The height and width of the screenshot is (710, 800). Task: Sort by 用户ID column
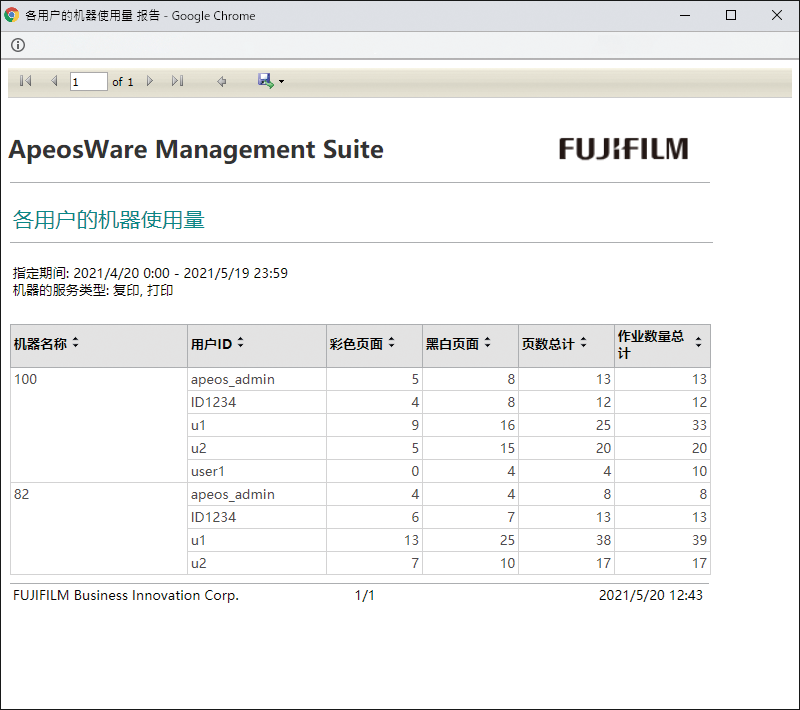(x=241, y=343)
